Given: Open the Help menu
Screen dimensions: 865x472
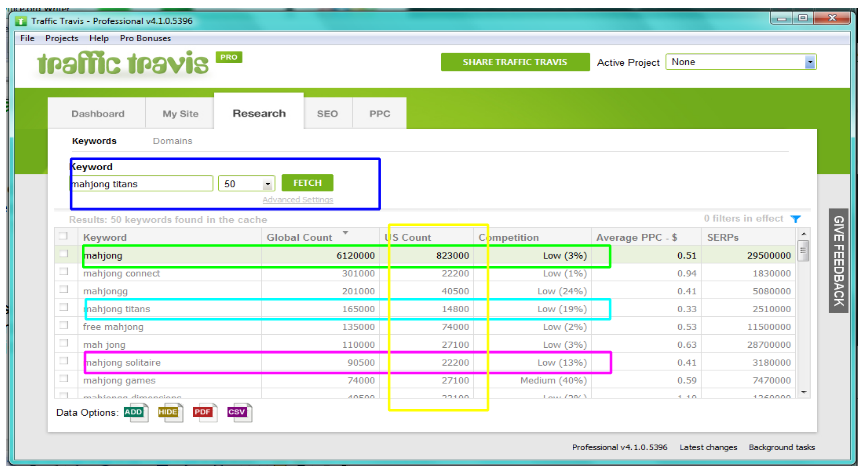Looking at the screenshot, I should click(99, 38).
